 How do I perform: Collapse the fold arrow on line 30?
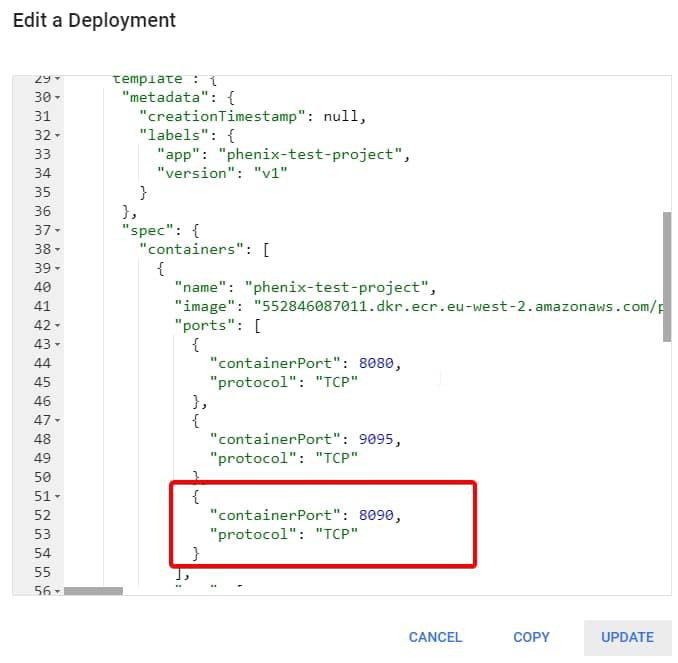point(58,98)
